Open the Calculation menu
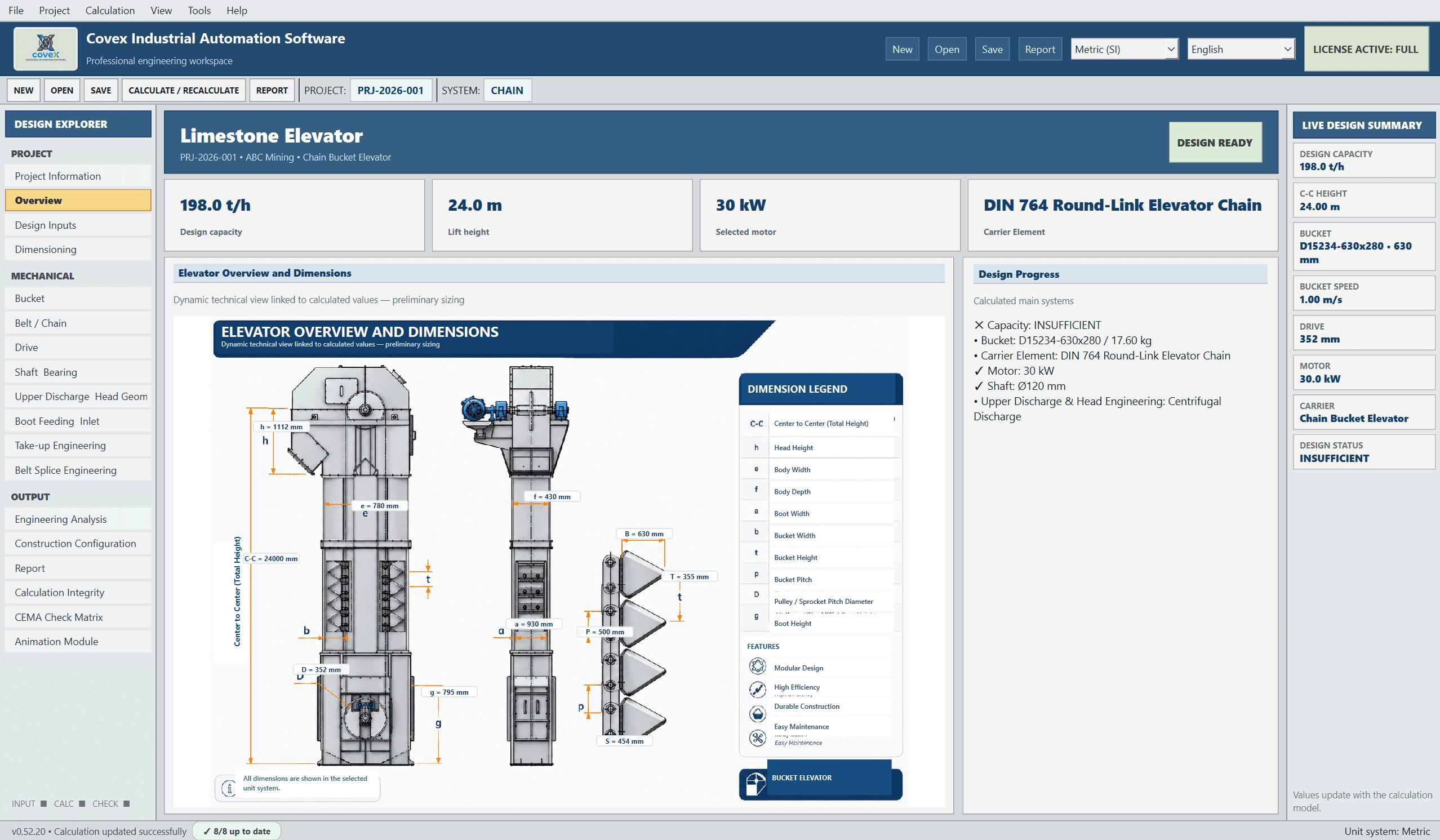Screen dimensions: 1440x840 click(x=110, y=10)
